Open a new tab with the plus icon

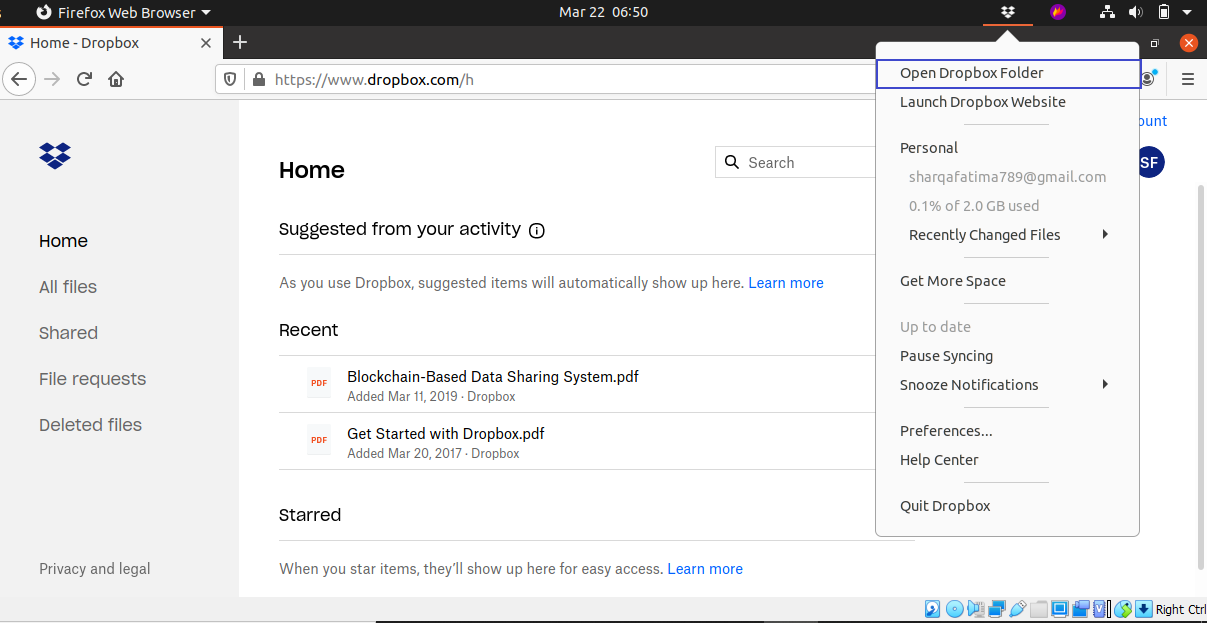(x=239, y=42)
